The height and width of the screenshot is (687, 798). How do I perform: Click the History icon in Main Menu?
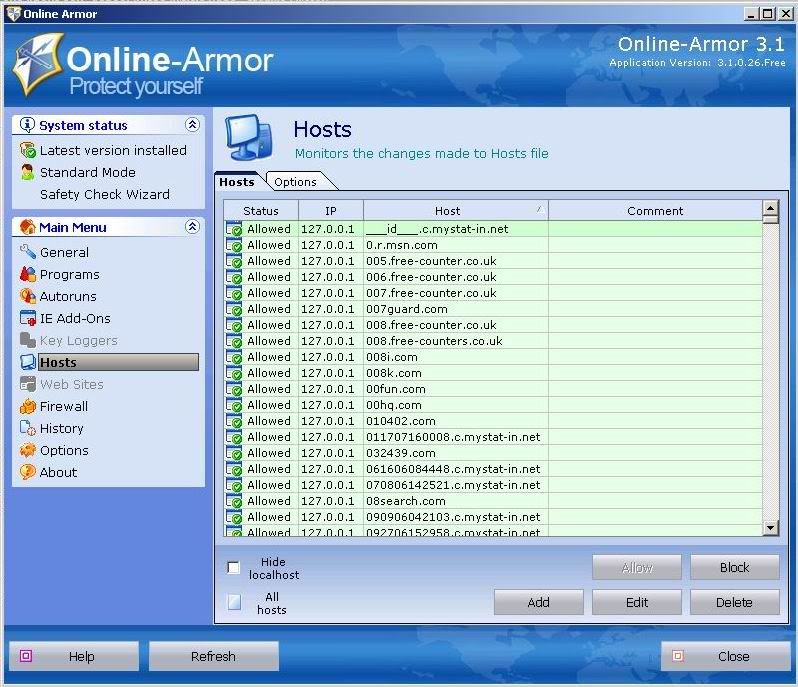[27, 428]
